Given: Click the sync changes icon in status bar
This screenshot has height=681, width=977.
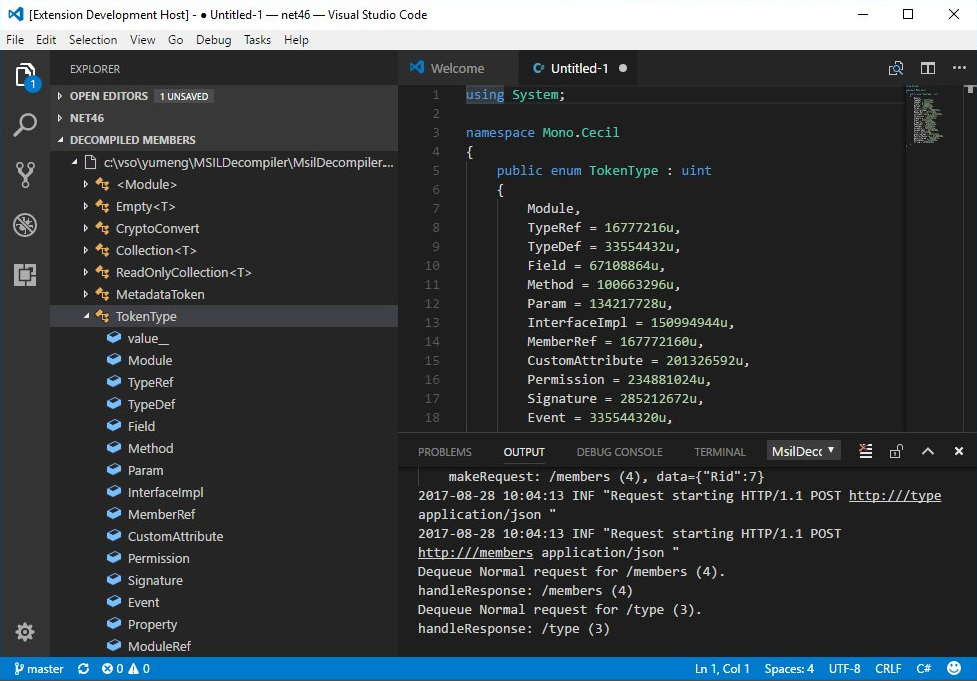Looking at the screenshot, I should [x=83, y=669].
